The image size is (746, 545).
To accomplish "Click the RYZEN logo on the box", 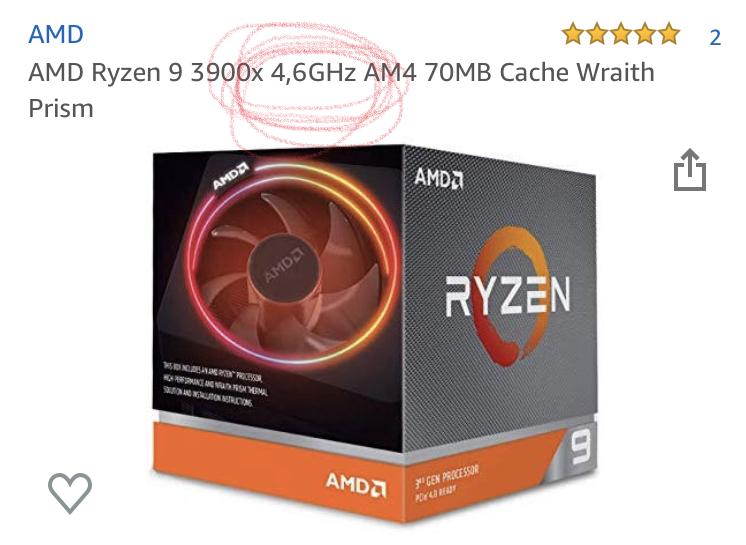I will pos(508,296).
